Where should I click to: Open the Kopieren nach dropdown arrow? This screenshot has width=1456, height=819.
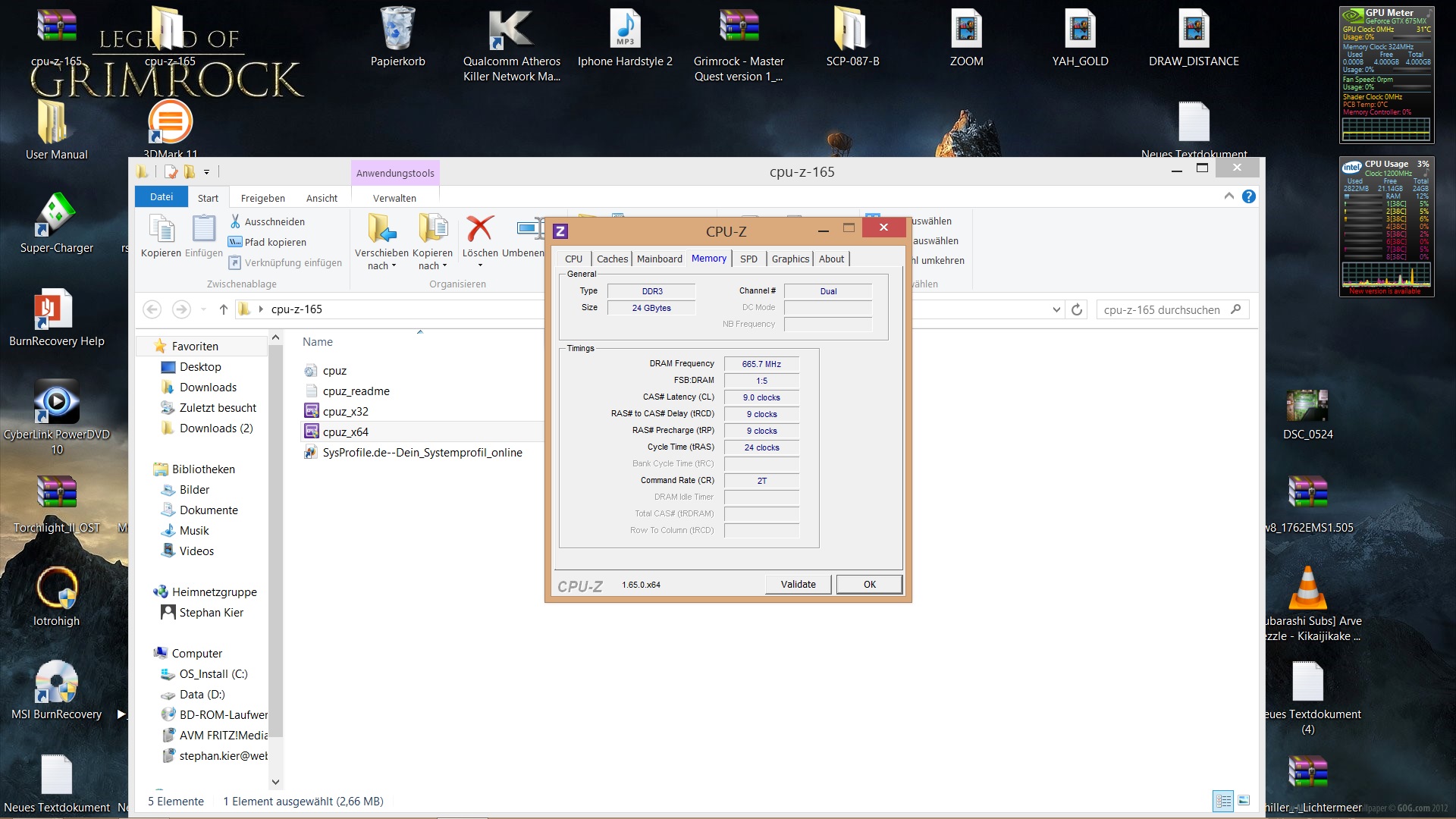point(444,266)
